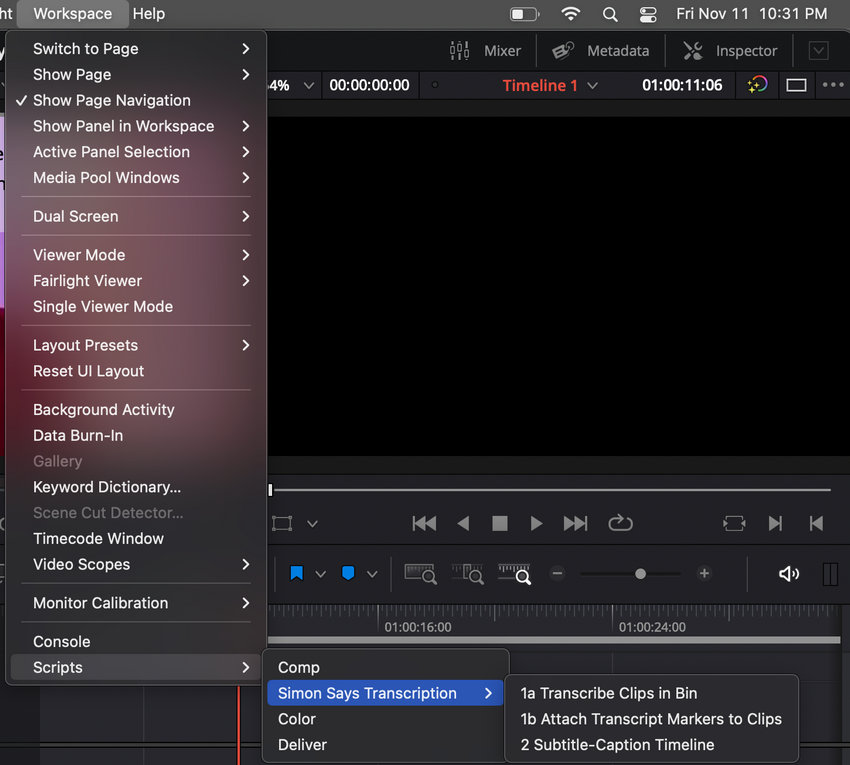The width and height of the screenshot is (850, 765).
Task: Open marker color dropdown arrow
Action: pyautogui.click(x=372, y=574)
